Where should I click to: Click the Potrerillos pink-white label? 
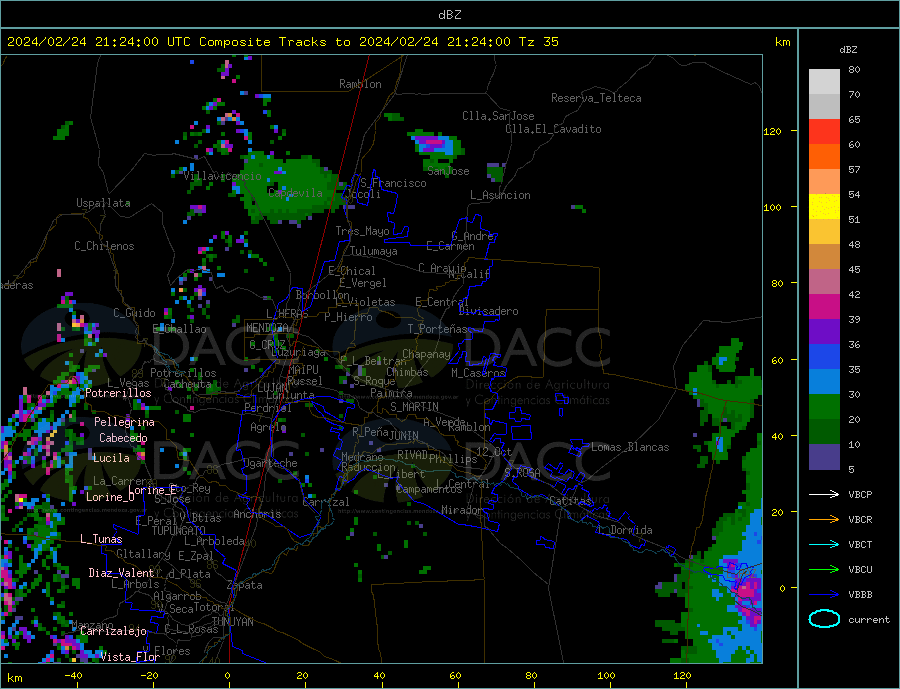(x=118, y=393)
